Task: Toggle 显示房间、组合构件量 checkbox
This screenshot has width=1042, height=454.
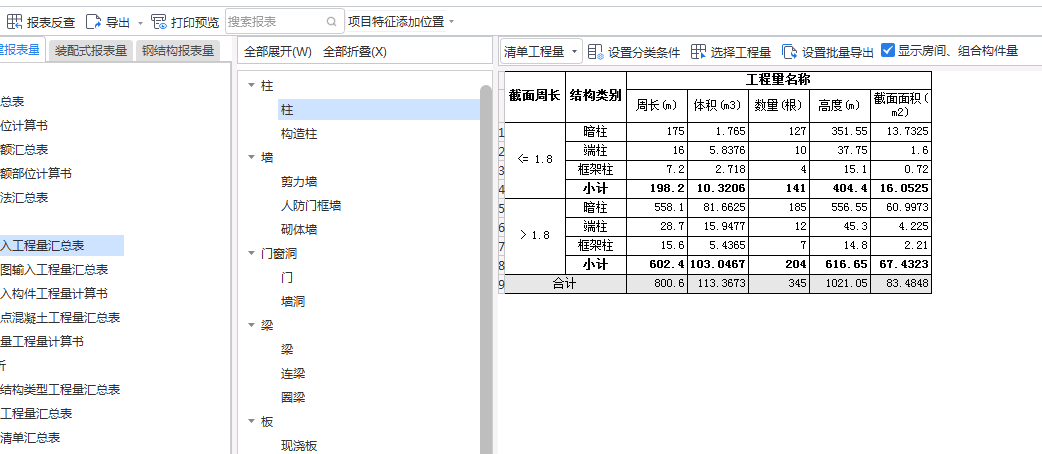Action: pos(888,50)
